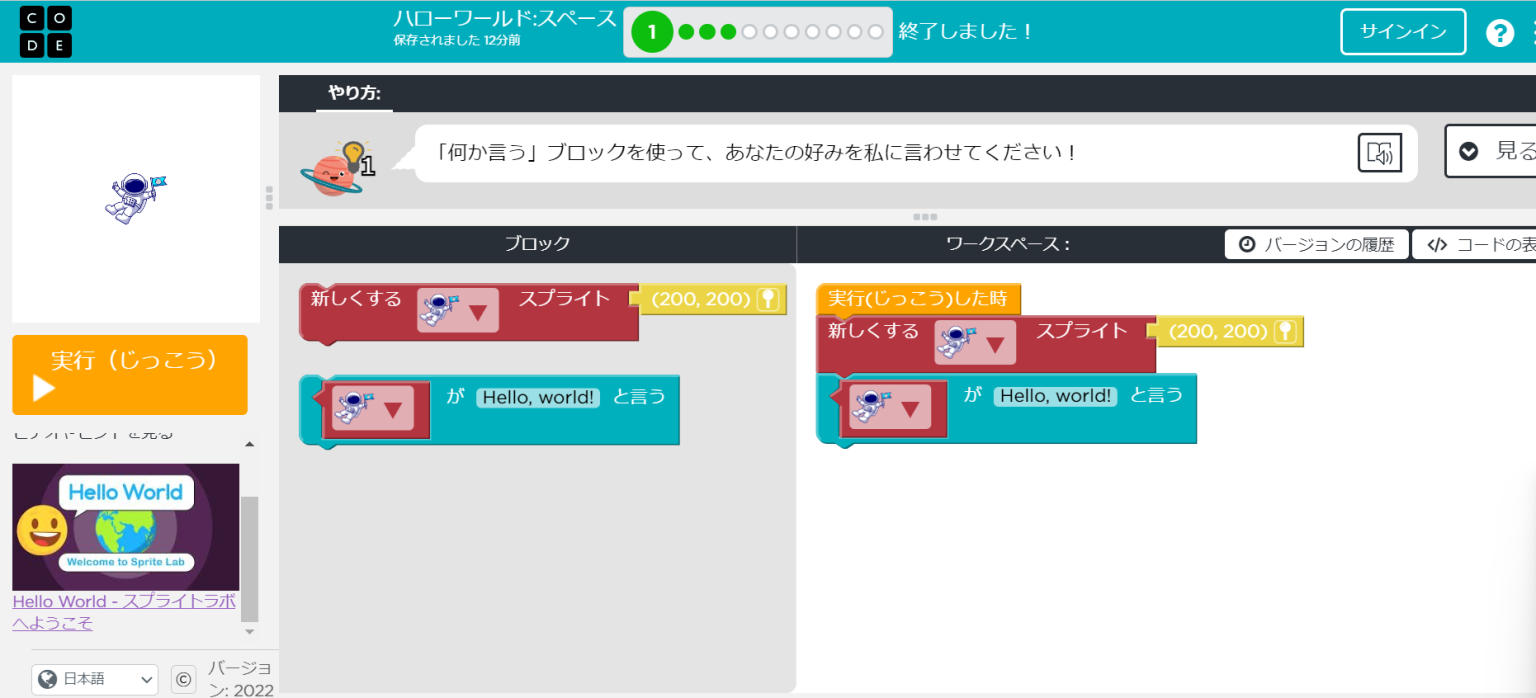Go to the last empty progress dot
Image resolution: width=1536 pixels, height=698 pixels.
(875, 32)
